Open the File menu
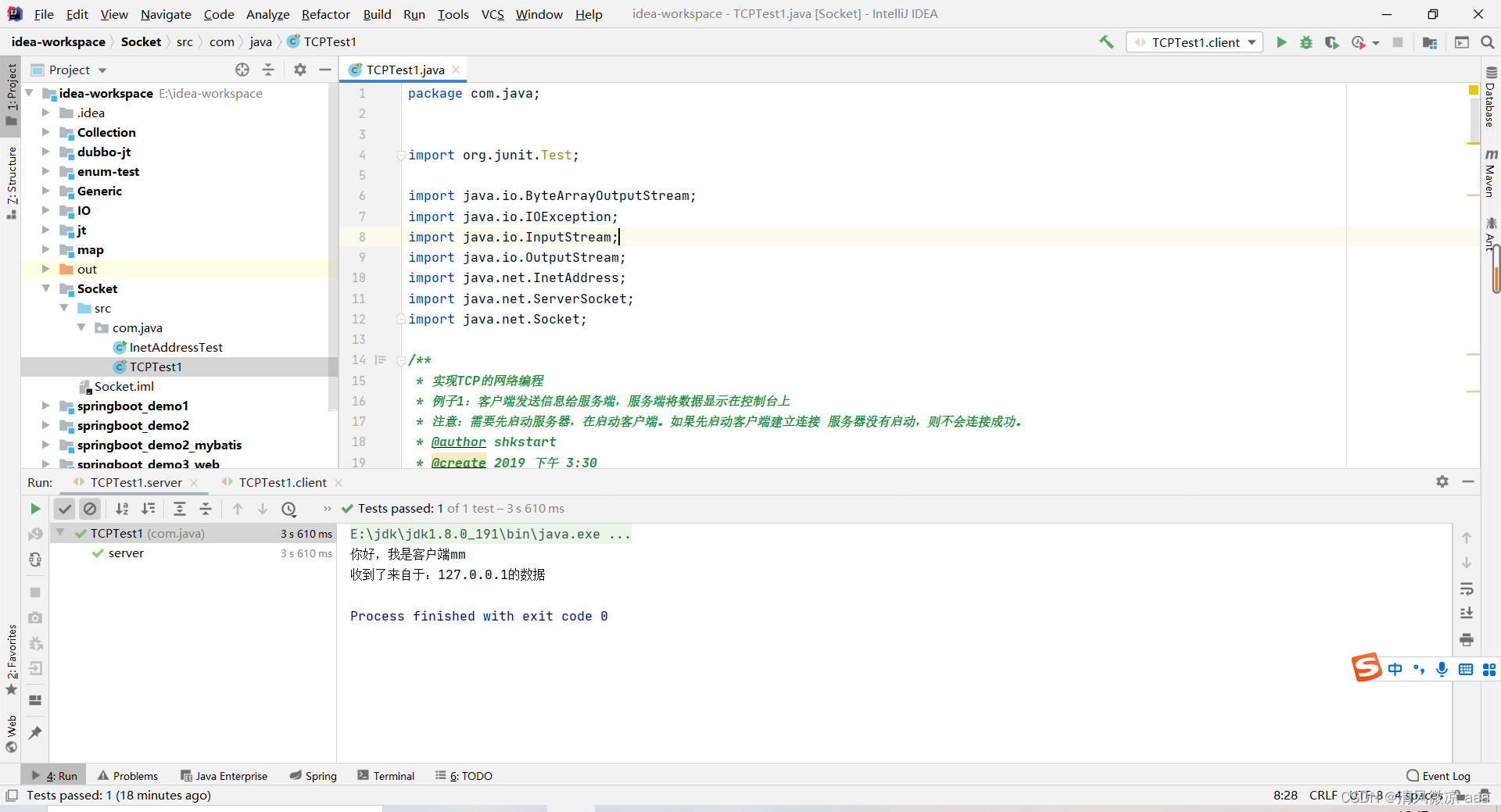This screenshot has height=812, width=1501. pyautogui.click(x=44, y=14)
